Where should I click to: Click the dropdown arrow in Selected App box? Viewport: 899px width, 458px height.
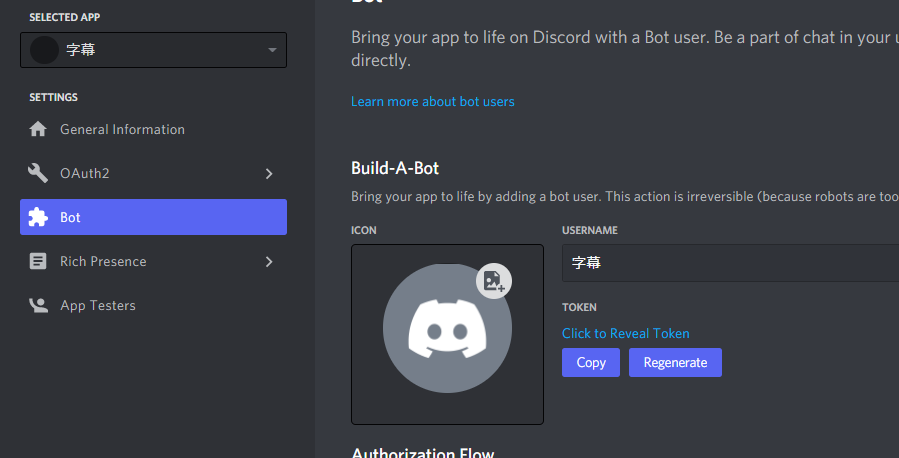272,50
